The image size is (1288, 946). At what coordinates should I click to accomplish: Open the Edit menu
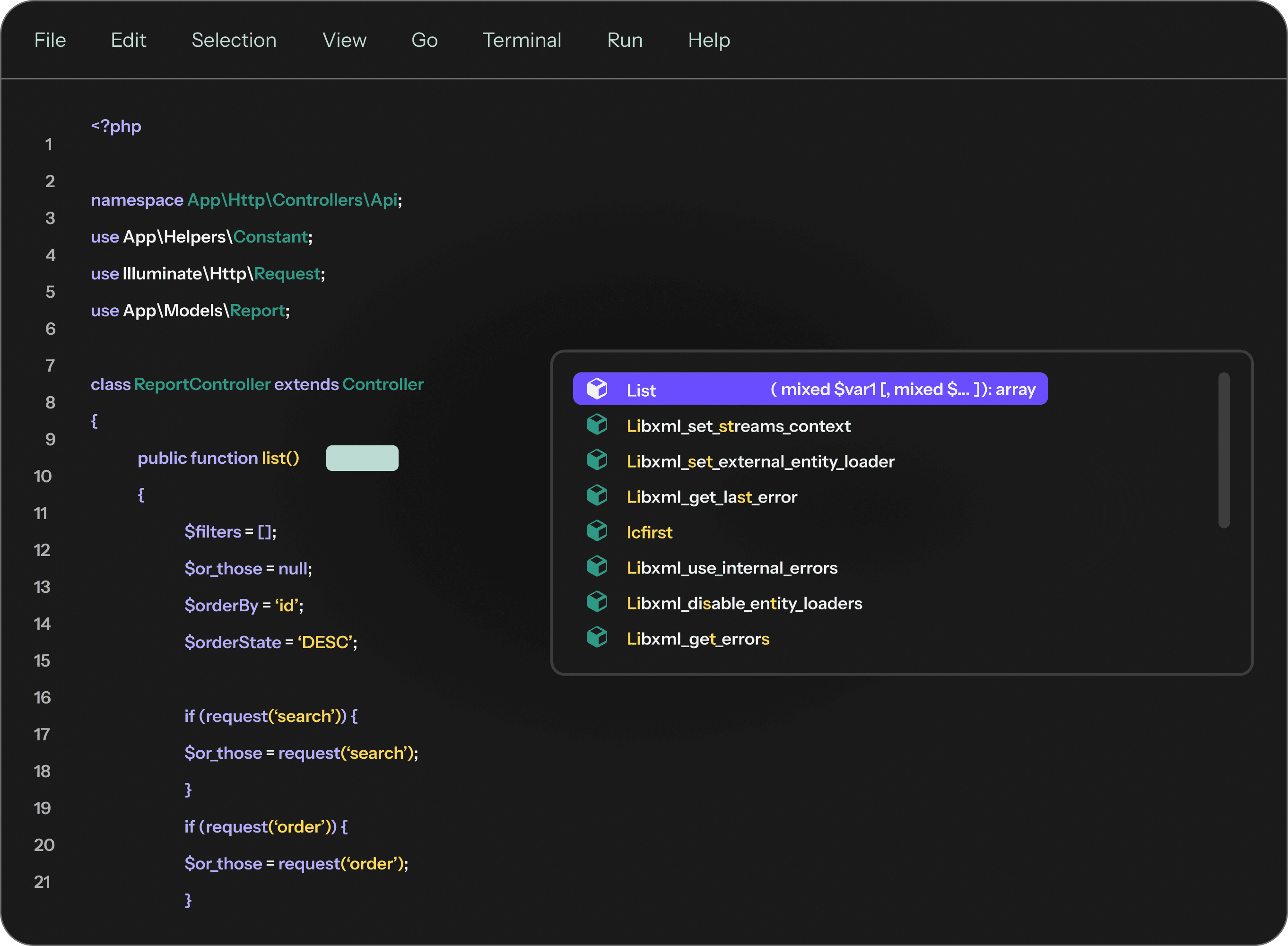pyautogui.click(x=128, y=40)
